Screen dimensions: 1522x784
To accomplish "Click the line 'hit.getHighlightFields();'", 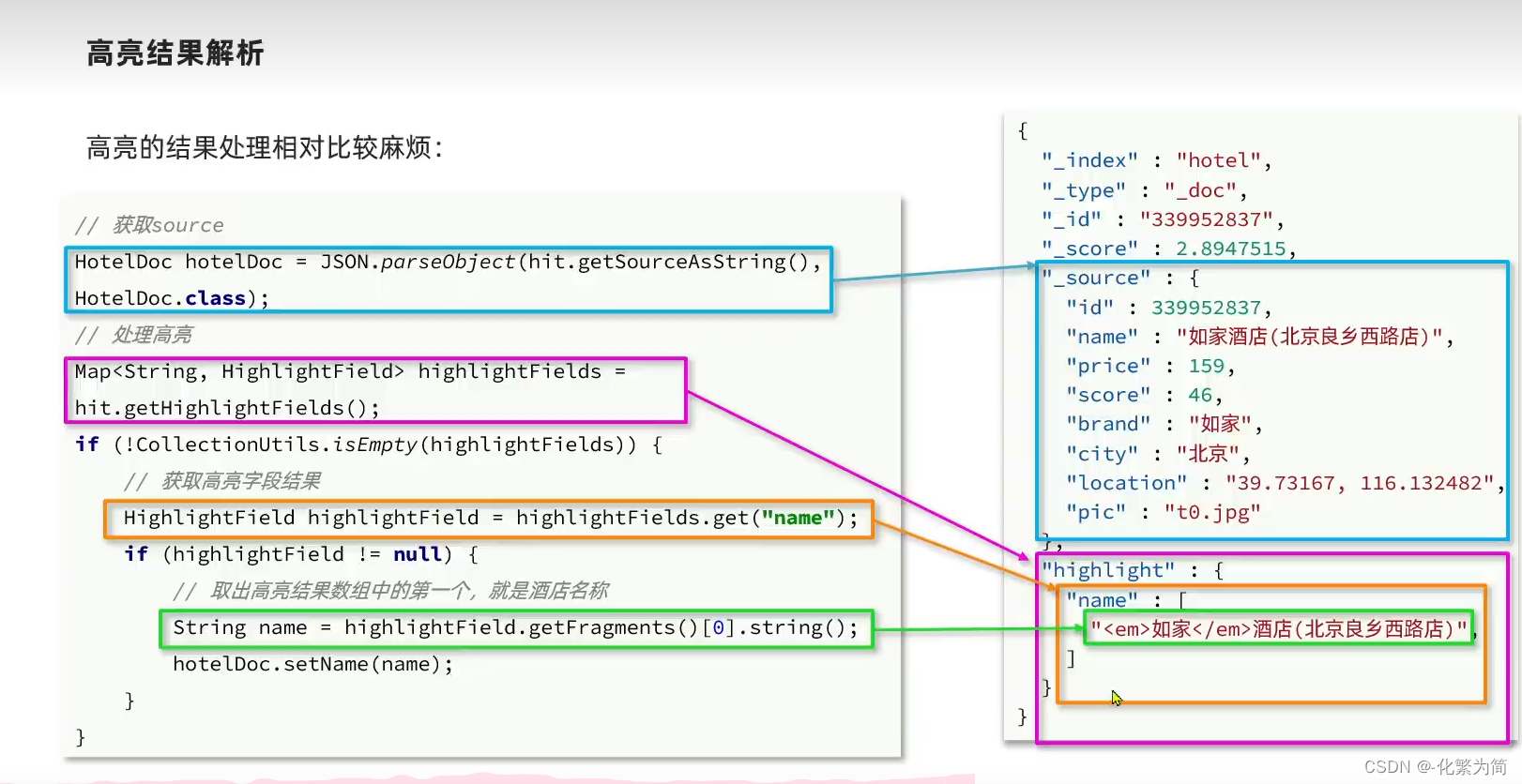I will [x=227, y=408].
